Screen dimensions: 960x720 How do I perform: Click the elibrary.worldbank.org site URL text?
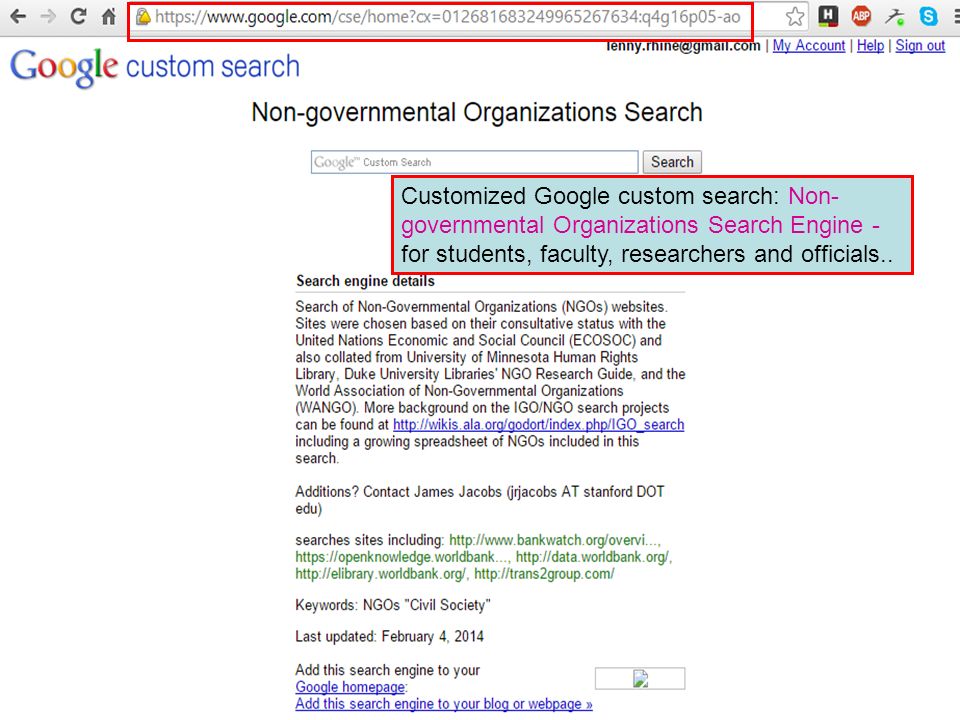click(x=381, y=574)
